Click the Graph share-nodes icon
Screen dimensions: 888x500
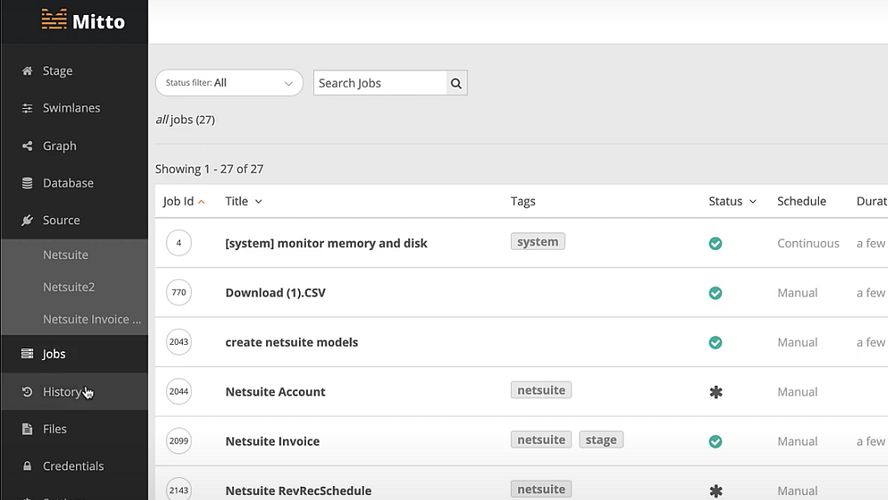pyautogui.click(x=27, y=146)
